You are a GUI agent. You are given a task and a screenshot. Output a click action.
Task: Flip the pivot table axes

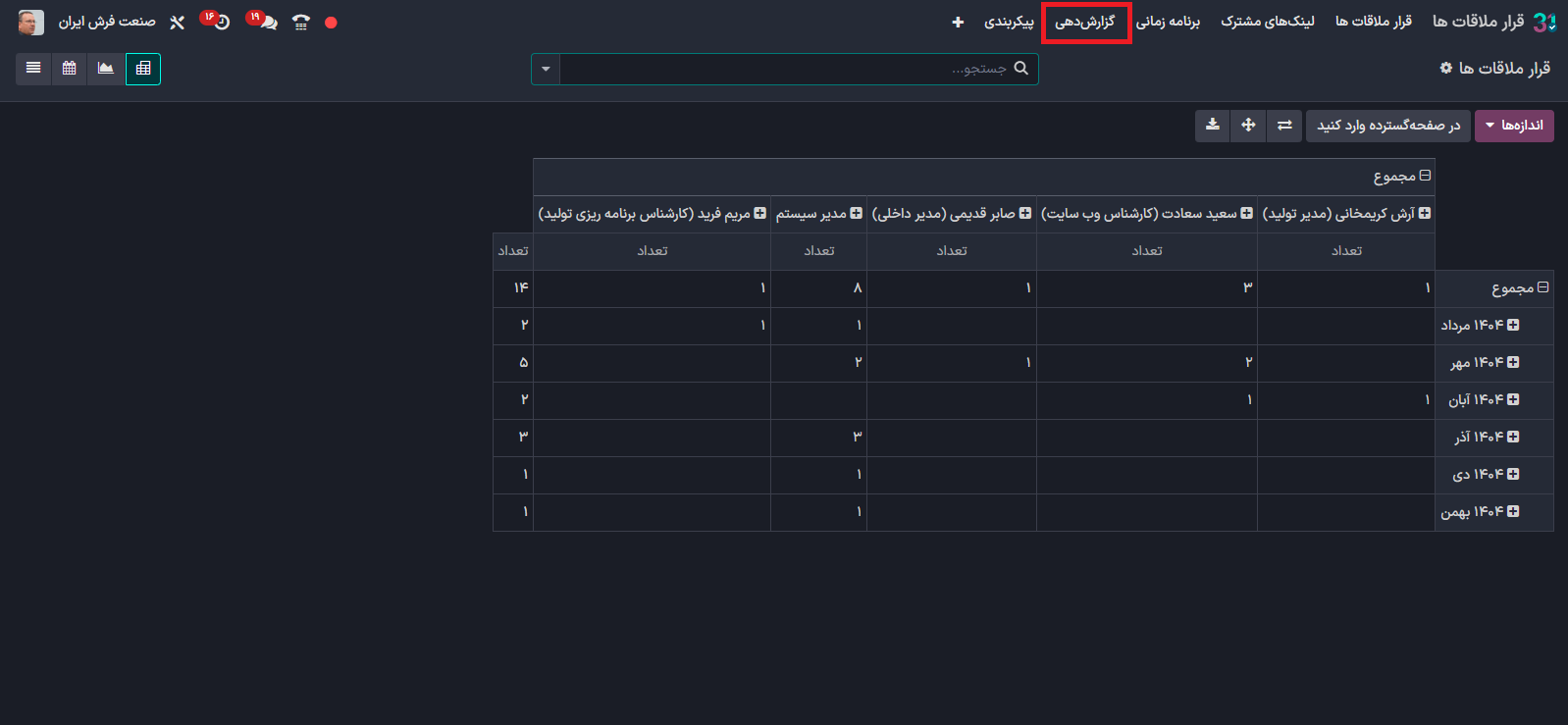coord(1284,126)
